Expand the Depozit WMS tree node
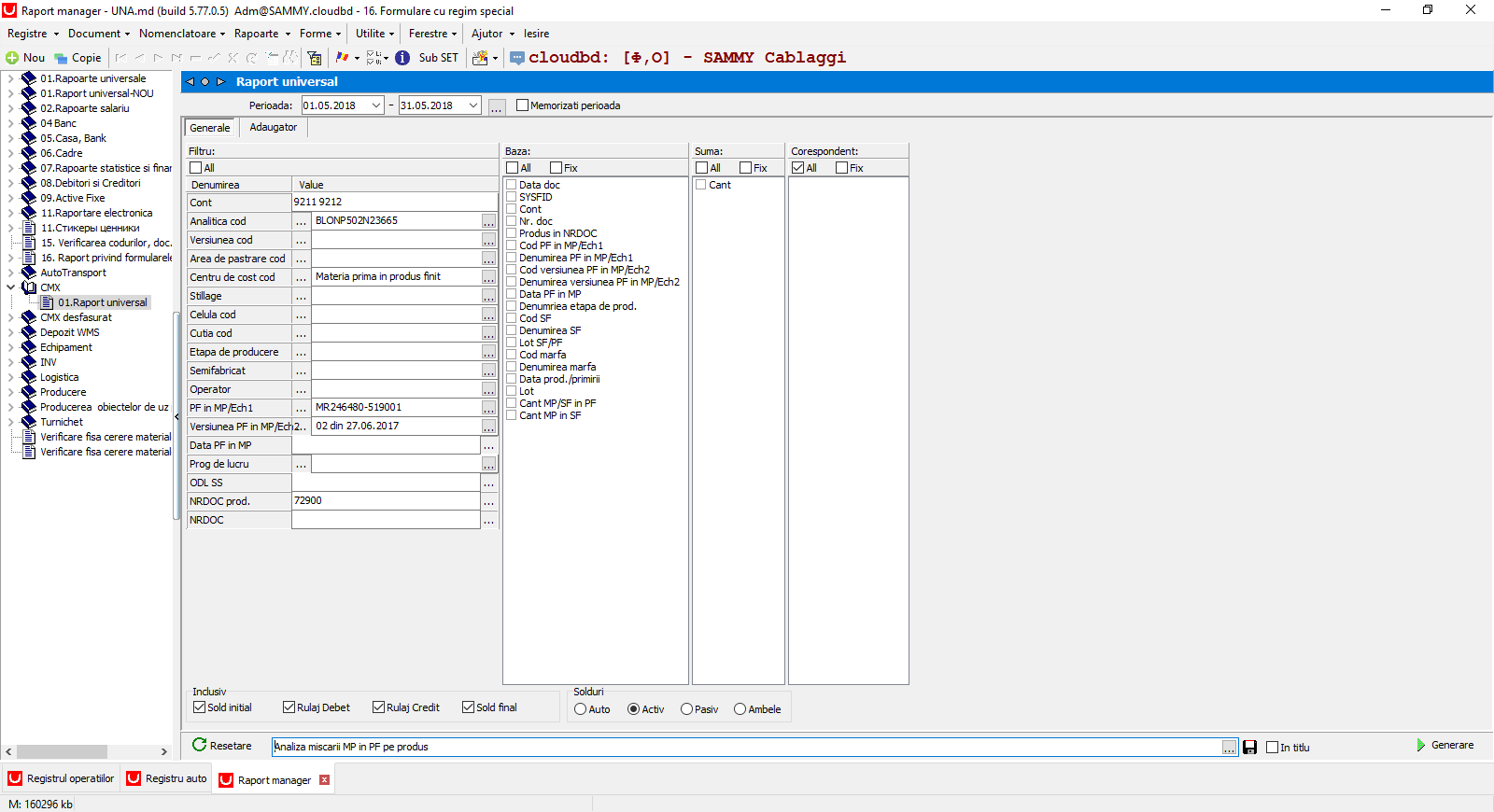 point(10,332)
